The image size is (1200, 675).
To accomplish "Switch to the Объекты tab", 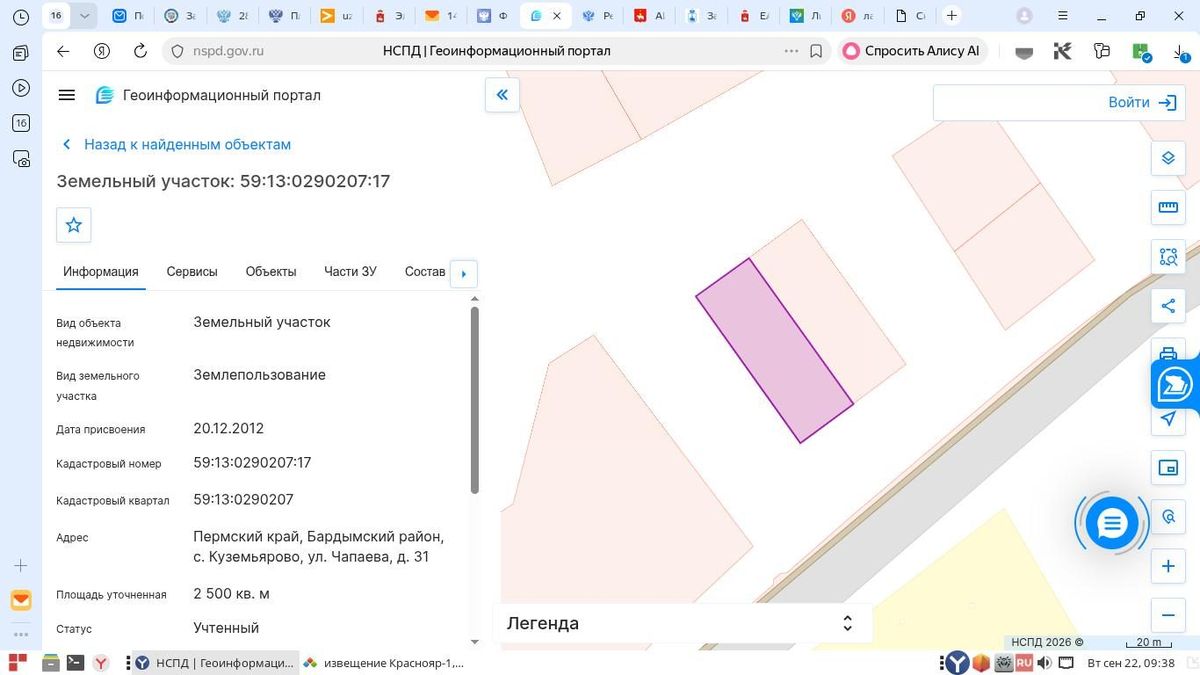I will pos(271,272).
